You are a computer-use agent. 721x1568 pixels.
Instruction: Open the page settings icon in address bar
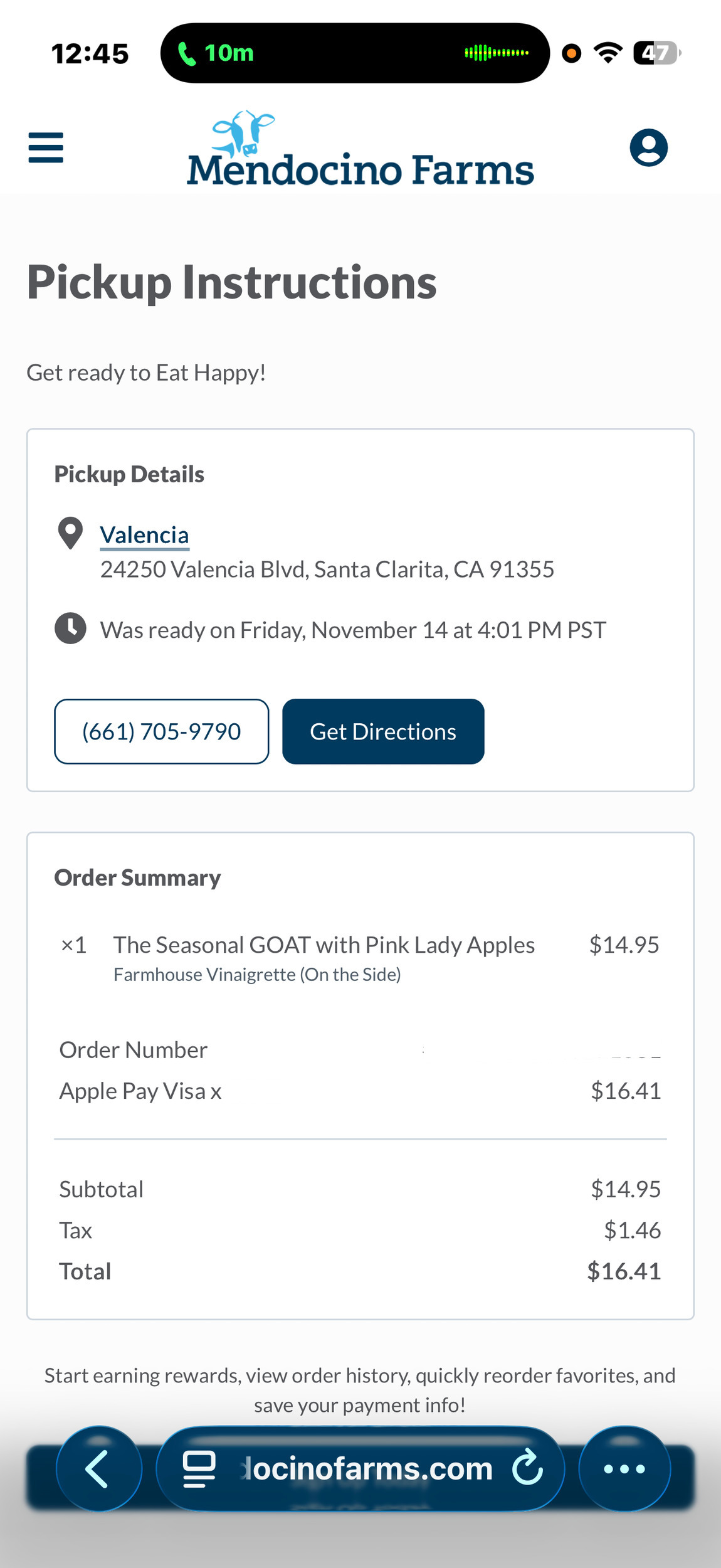pyautogui.click(x=199, y=1469)
